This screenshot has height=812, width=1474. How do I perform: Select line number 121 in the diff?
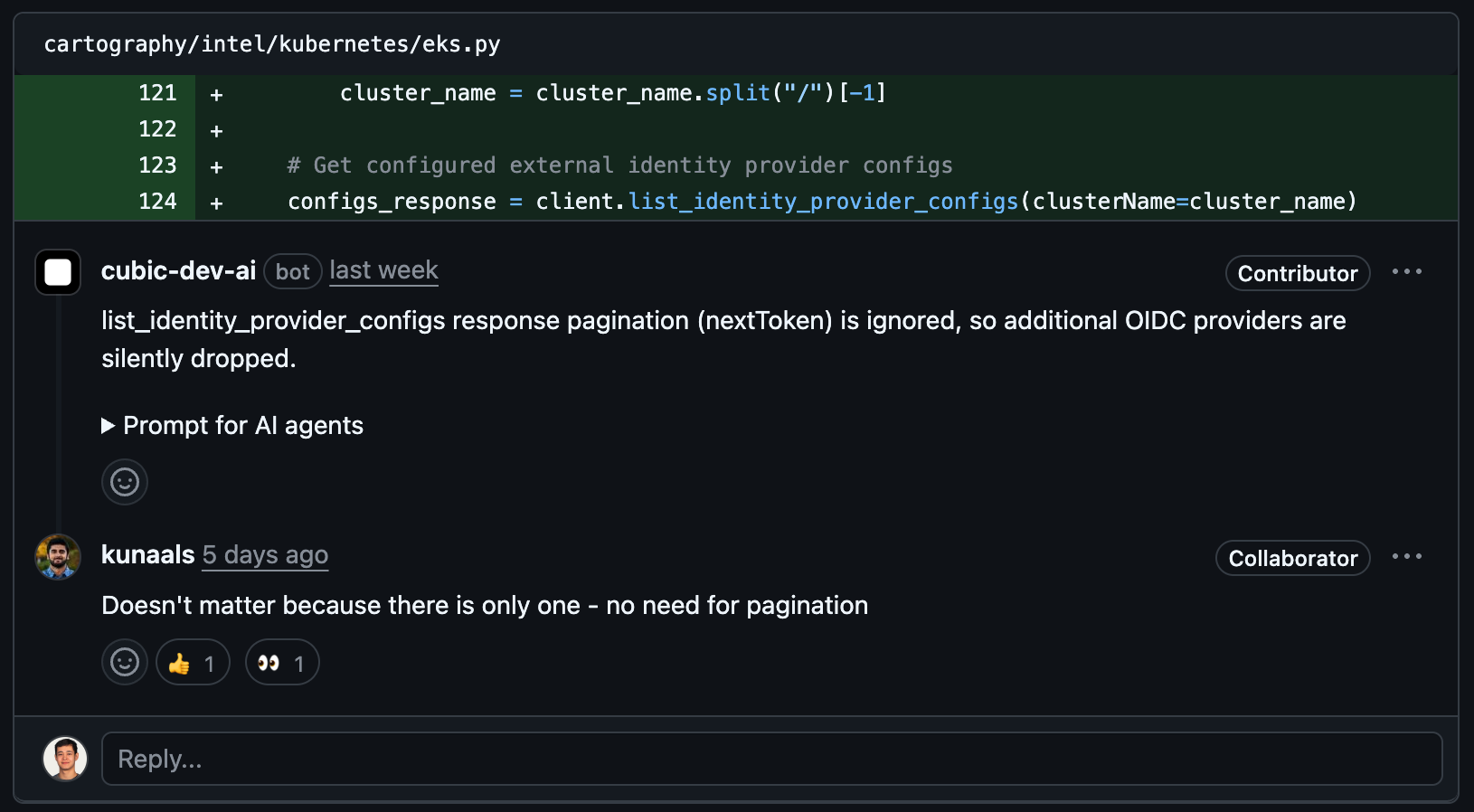157,93
